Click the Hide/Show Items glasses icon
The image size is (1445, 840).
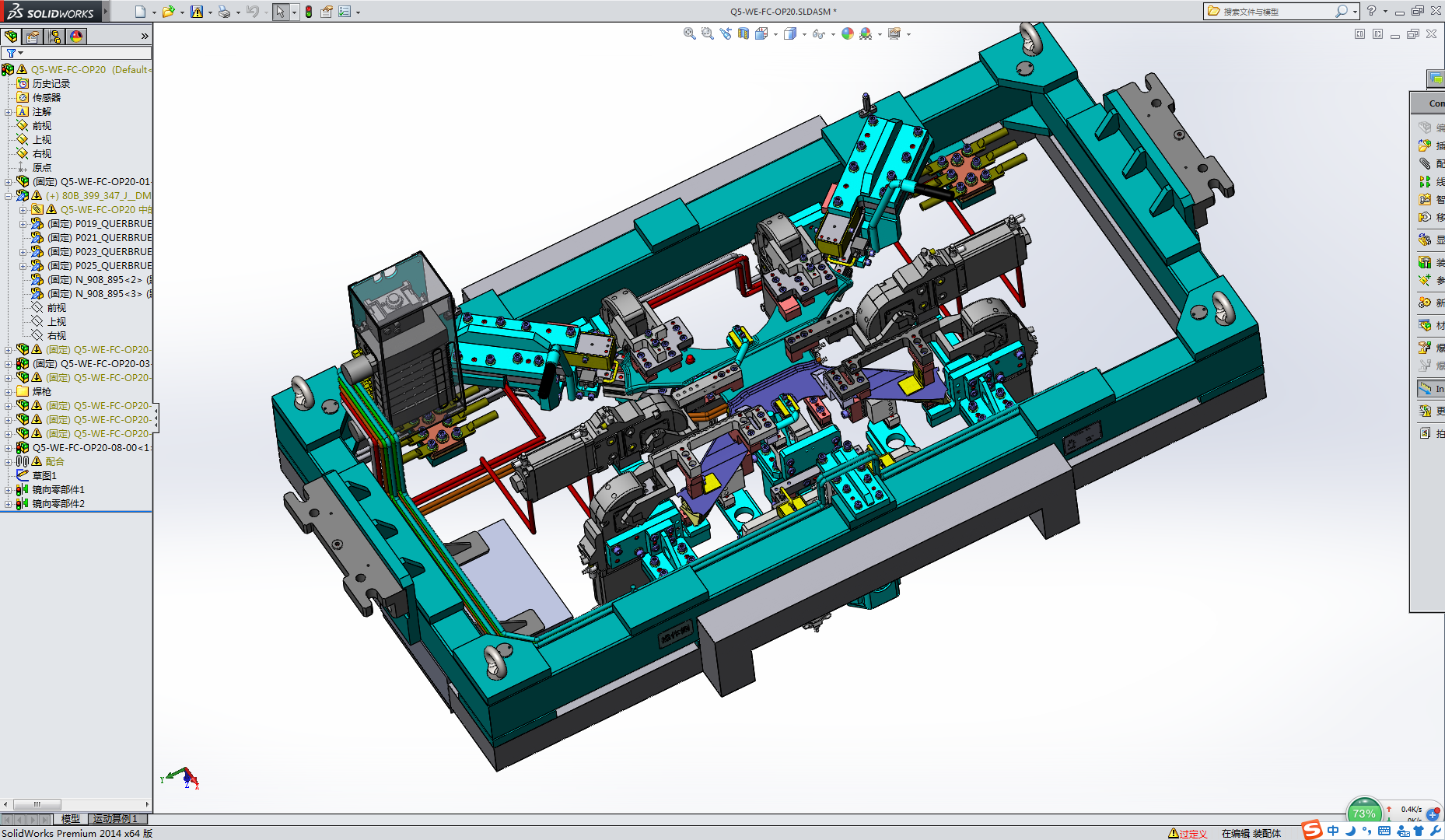(818, 33)
